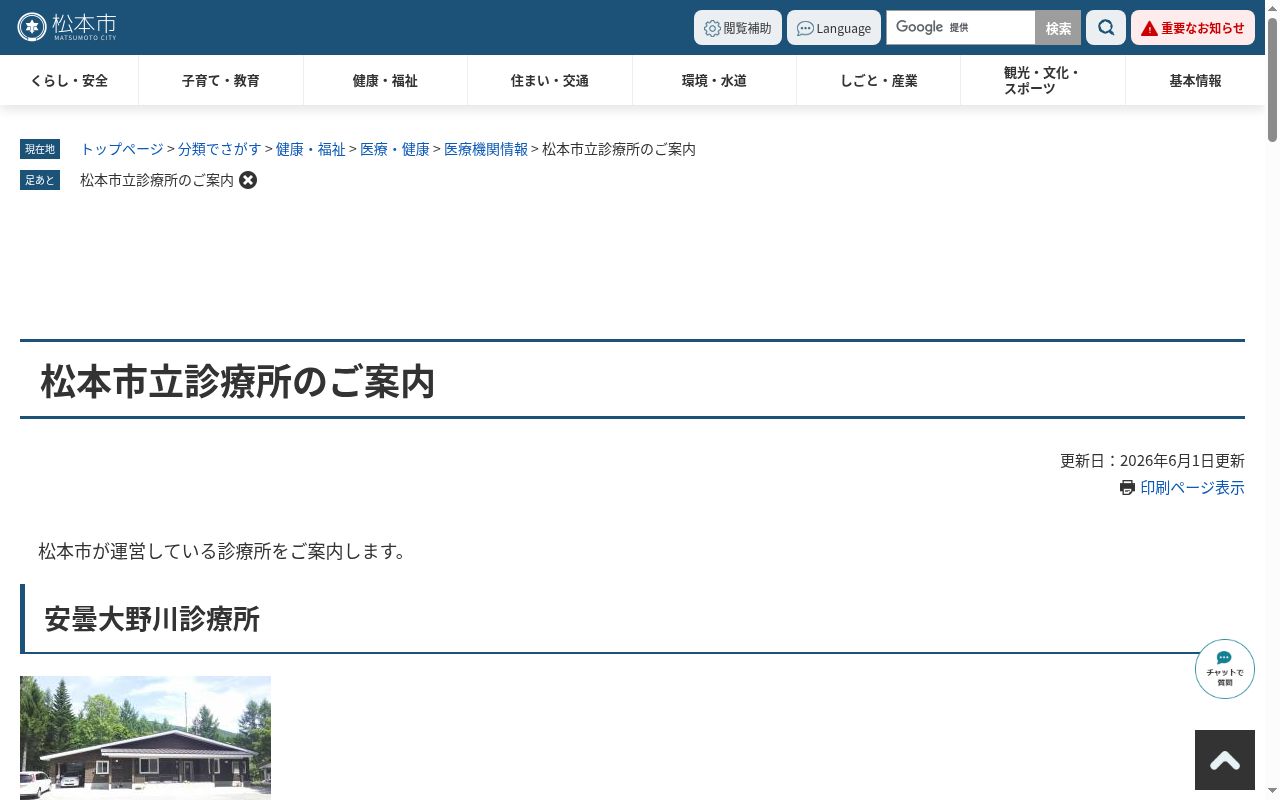Click the printer icon
Screen dimensions: 1280x800
coord(1128,487)
